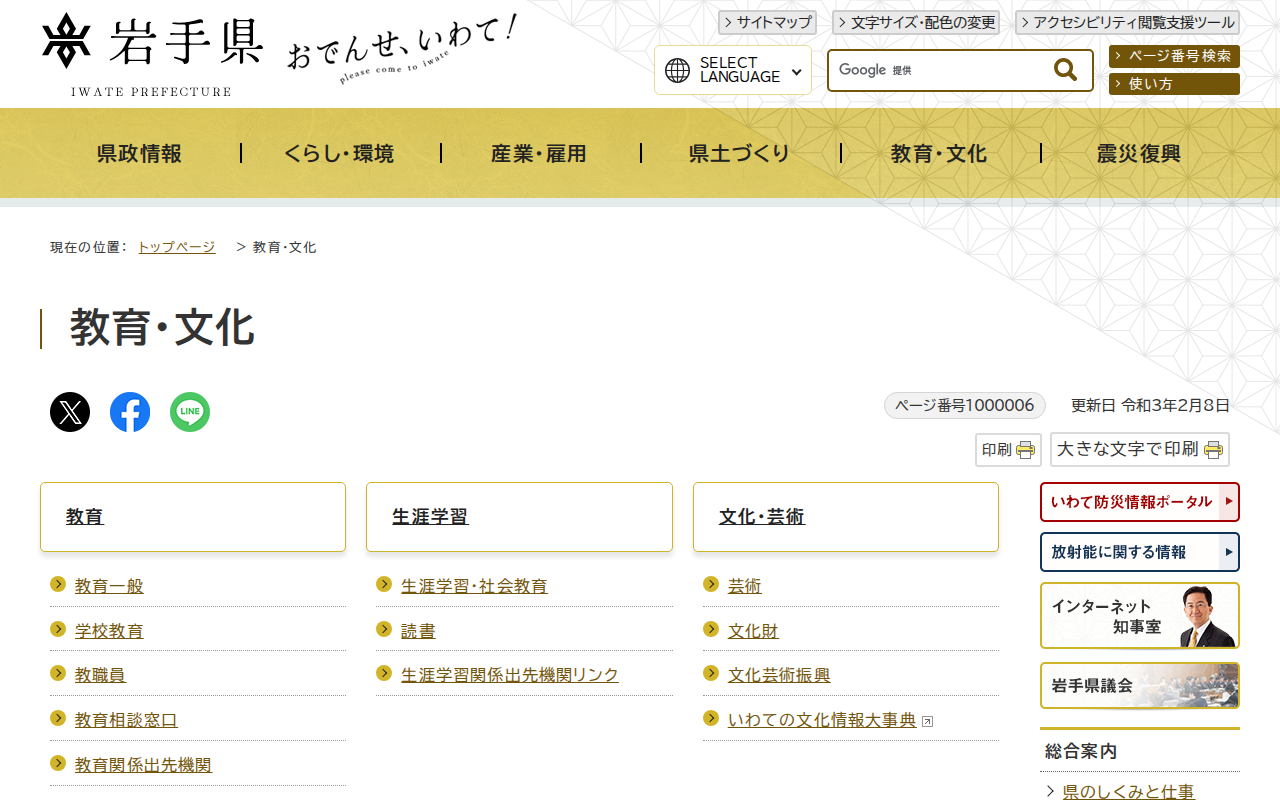Open 生涯学習関係出先機関リンク
This screenshot has height=800, width=1280.
tap(510, 675)
